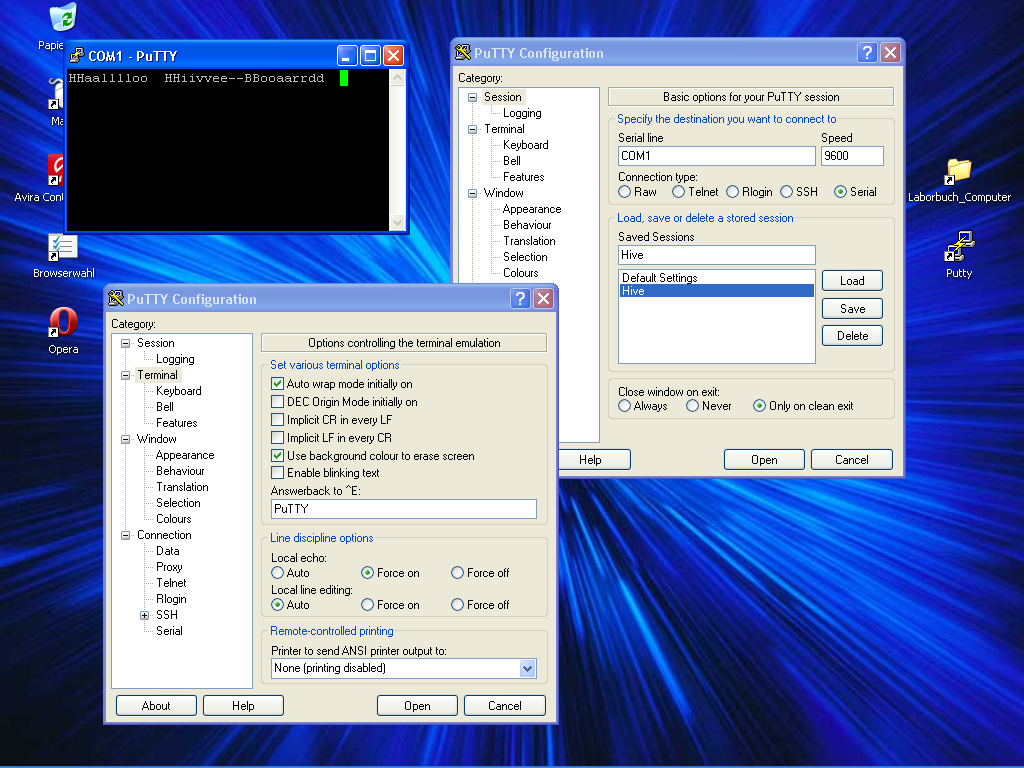Open the Opera browser desktop icon
1024x768 pixels.
[x=63, y=323]
